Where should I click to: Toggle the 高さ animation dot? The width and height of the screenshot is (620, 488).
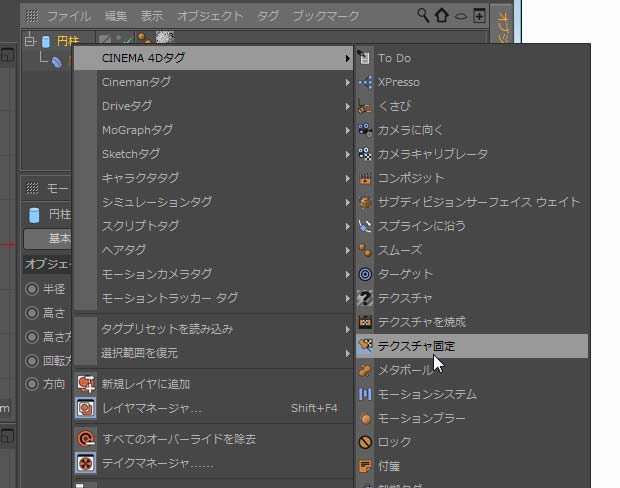(x=32, y=313)
